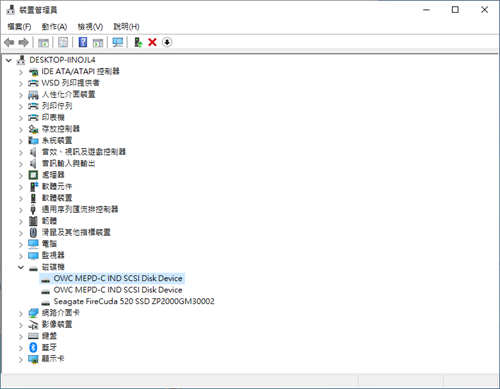Select the 列印佇列 printer icon
Viewport: 500px width, 389px height.
(33, 106)
